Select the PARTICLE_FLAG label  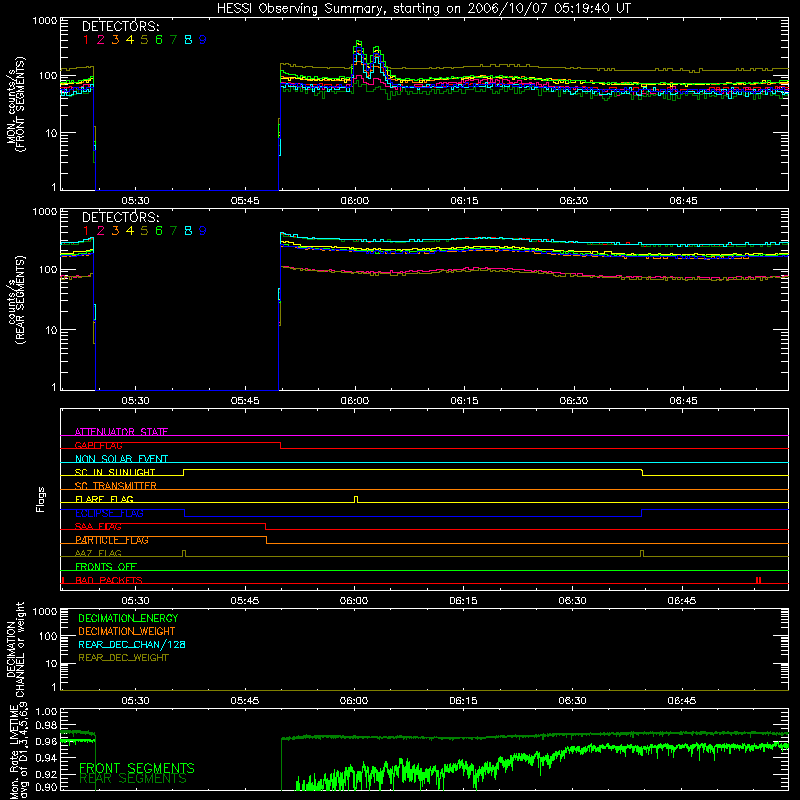coord(112,540)
